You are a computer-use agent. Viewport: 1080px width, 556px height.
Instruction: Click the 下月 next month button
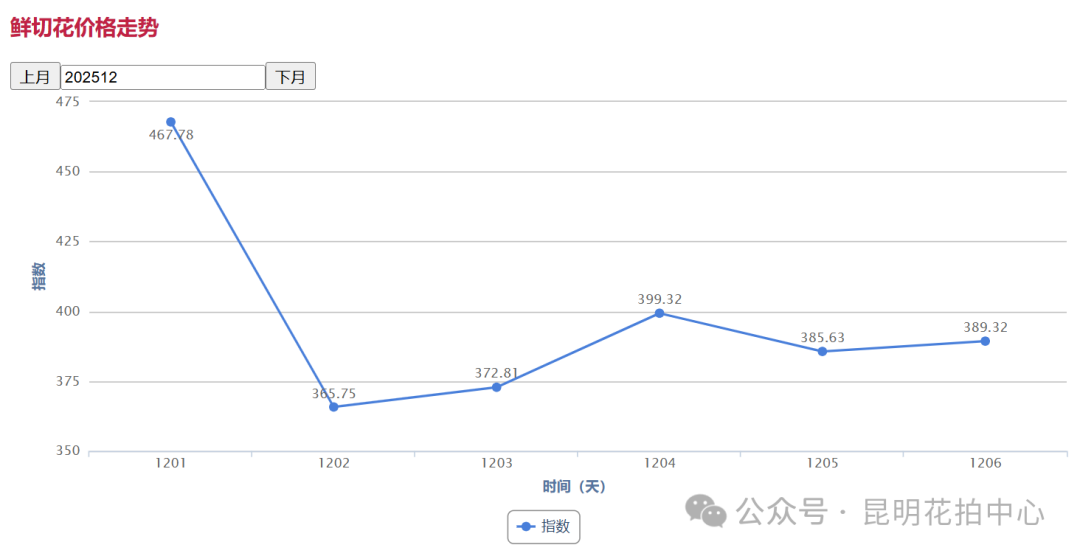click(x=290, y=77)
